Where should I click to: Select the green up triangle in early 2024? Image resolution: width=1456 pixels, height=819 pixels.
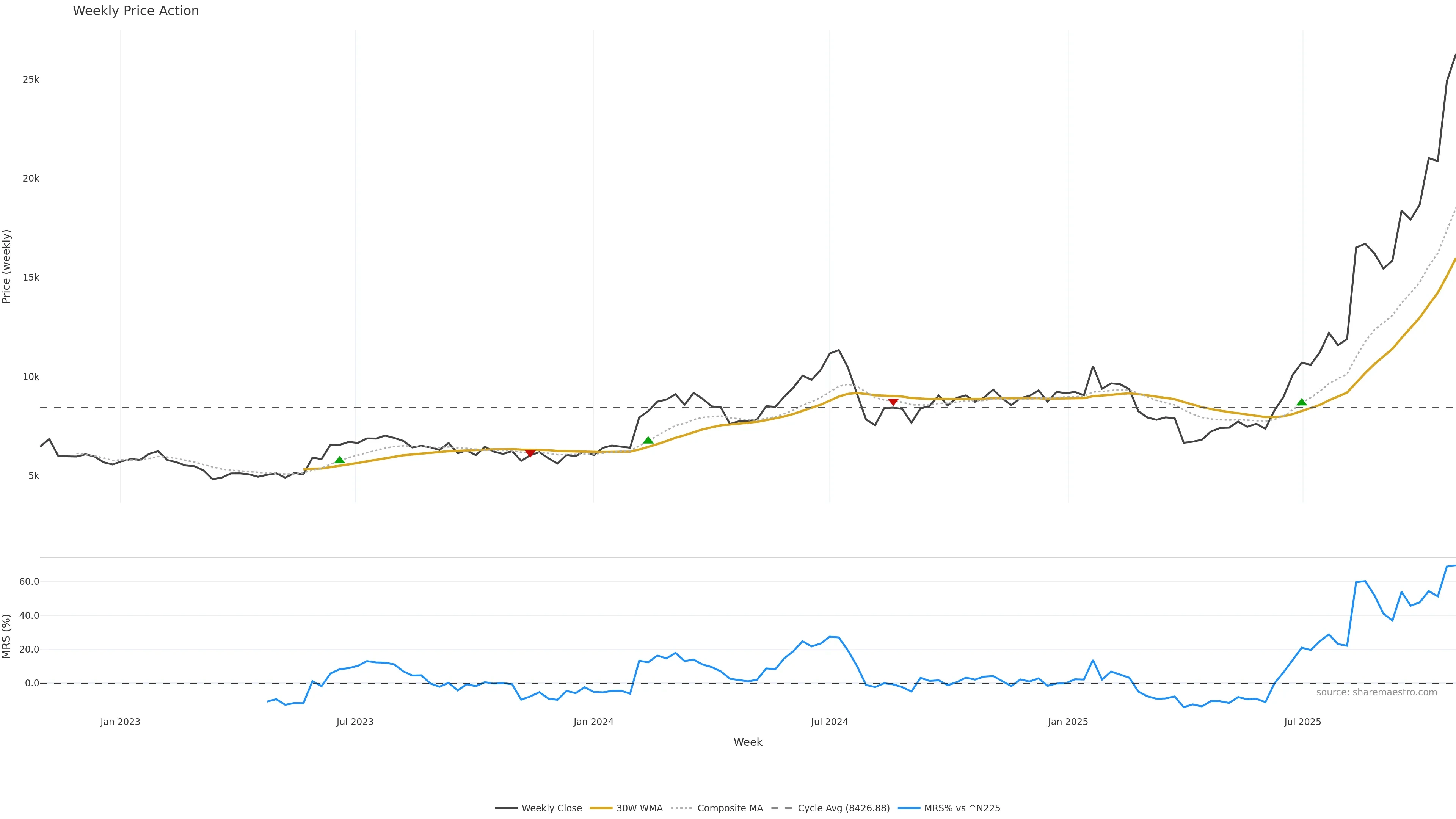tap(648, 440)
